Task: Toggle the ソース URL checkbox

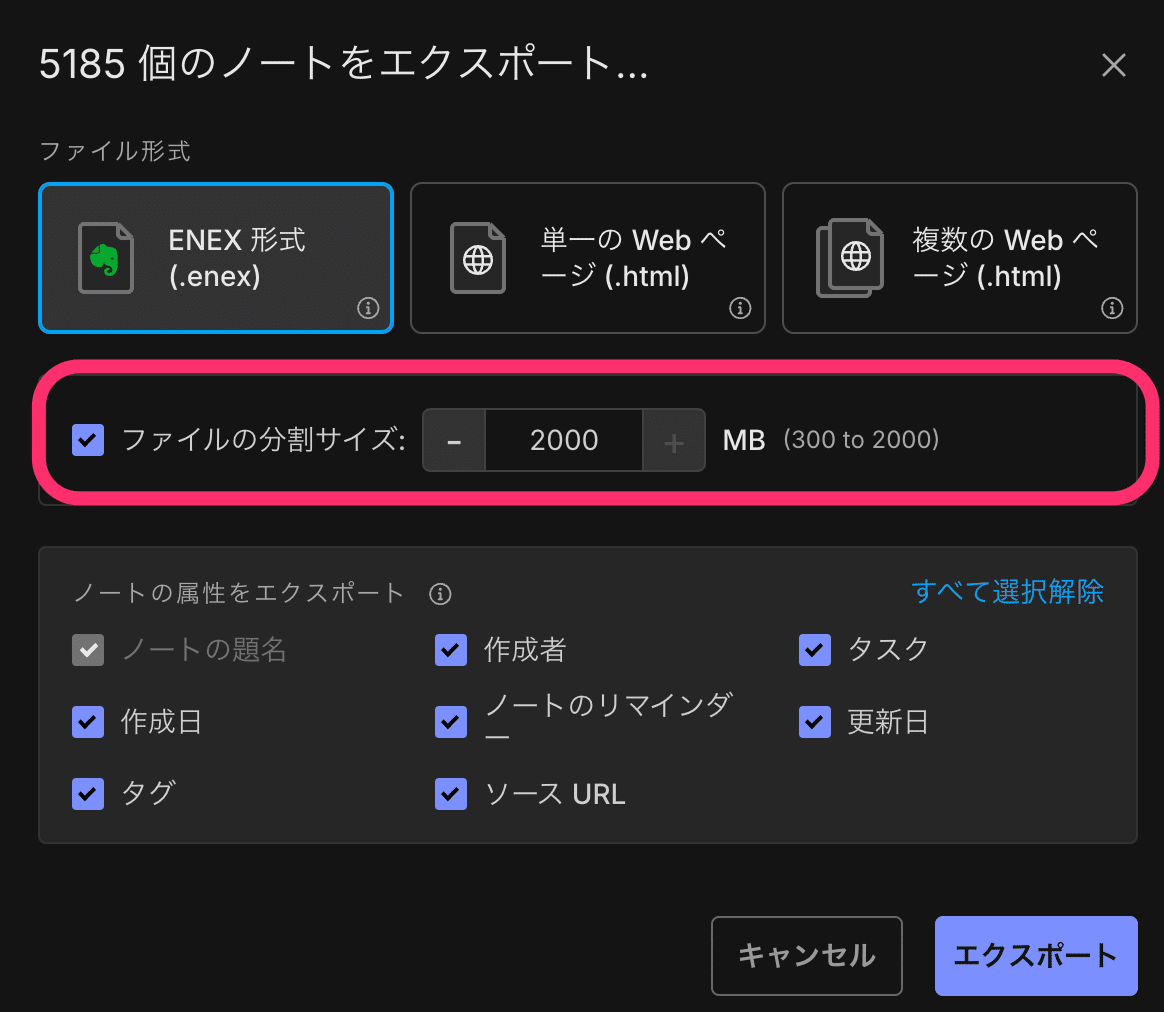Action: 451,794
